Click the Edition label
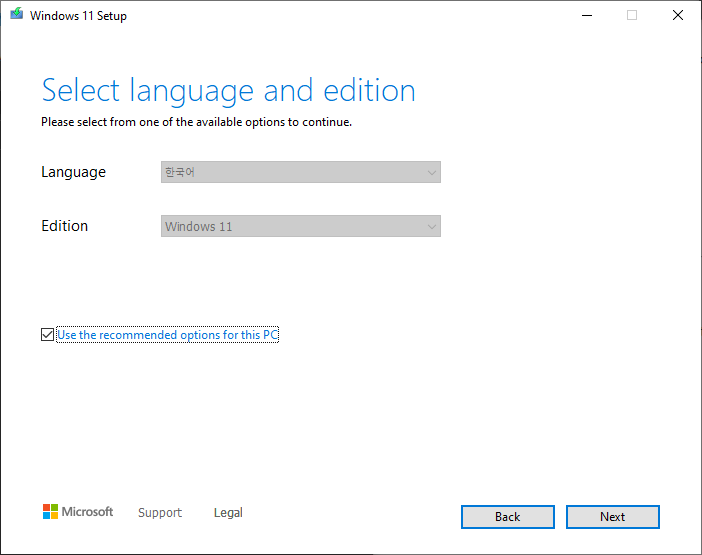 pos(64,226)
